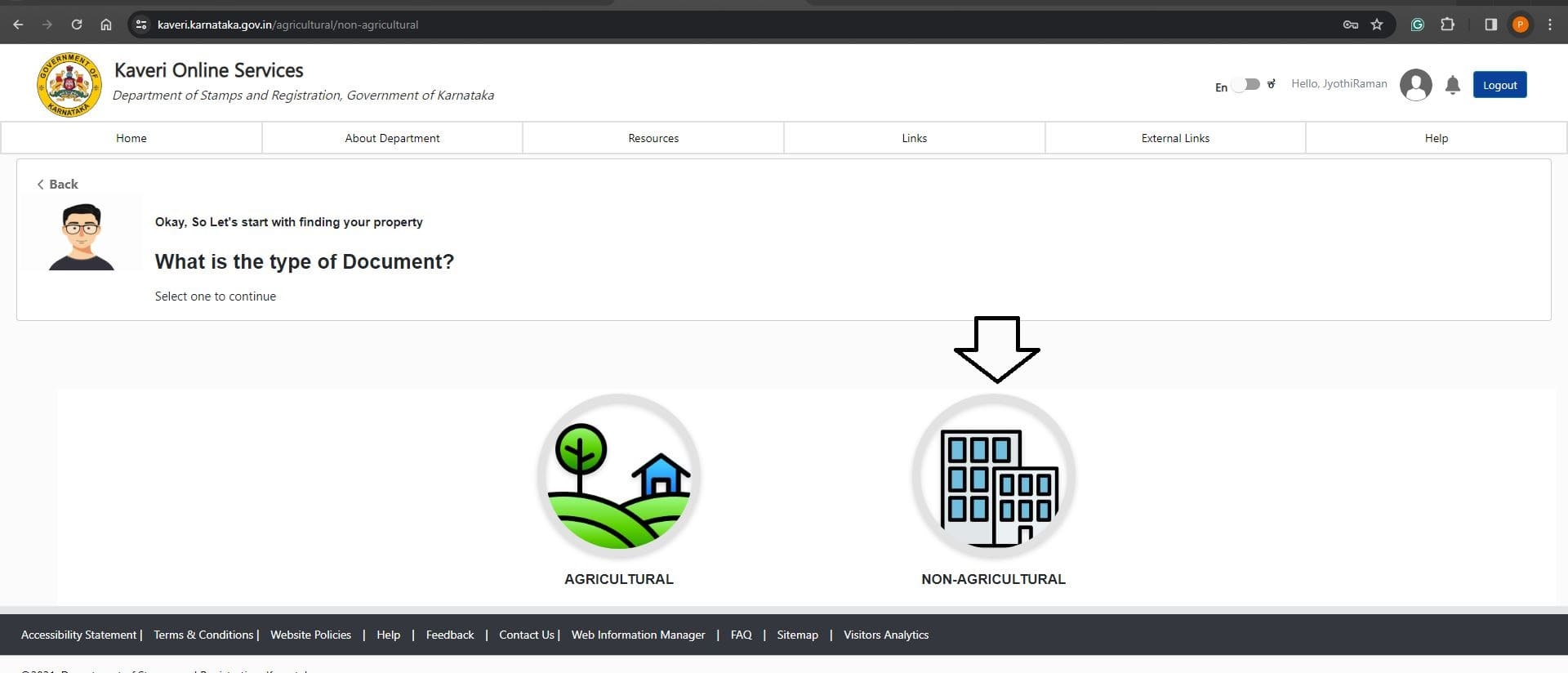The image size is (1568, 673).
Task: Open browser extensions puzzle icon
Action: 1447,25
